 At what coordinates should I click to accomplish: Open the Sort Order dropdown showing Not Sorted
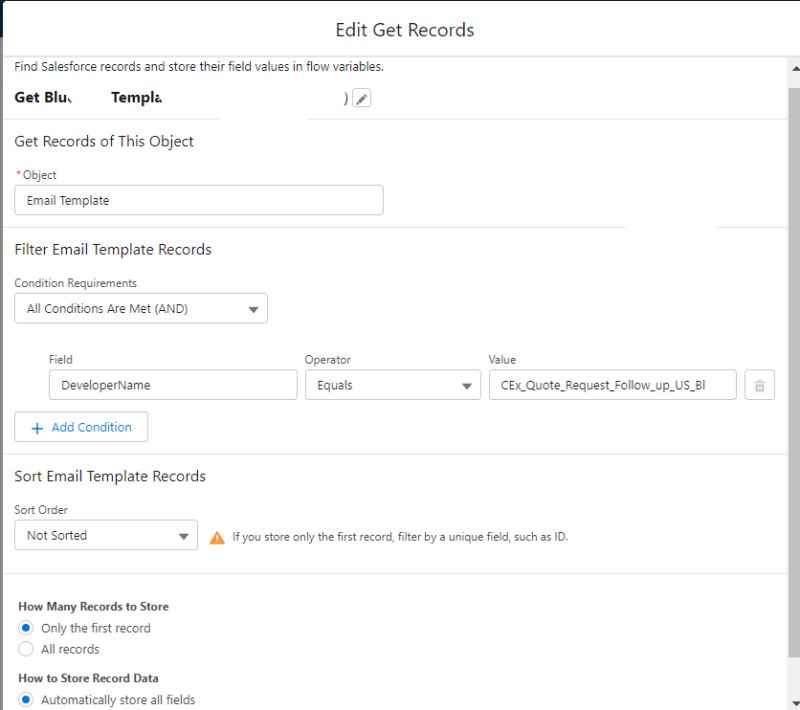(x=105, y=535)
